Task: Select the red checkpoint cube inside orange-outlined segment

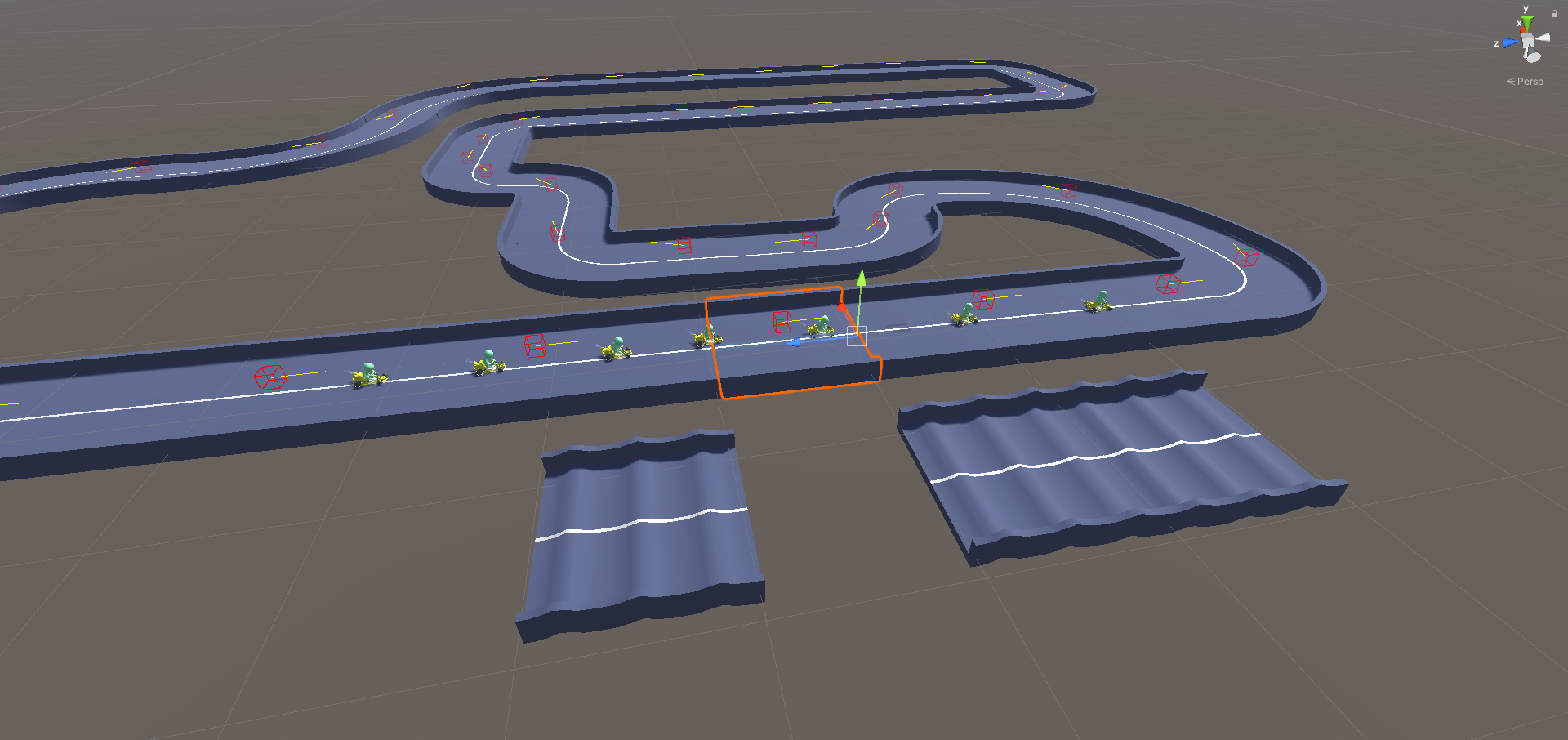Action: point(782,322)
